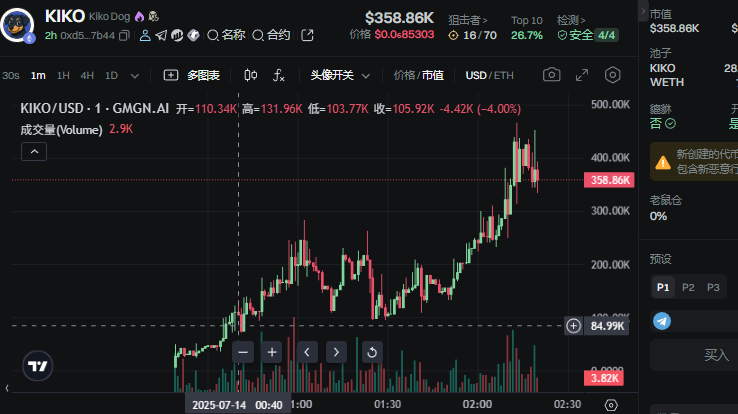
Task: Expand left panel with bottom-left chevron
Action: click(7, 388)
